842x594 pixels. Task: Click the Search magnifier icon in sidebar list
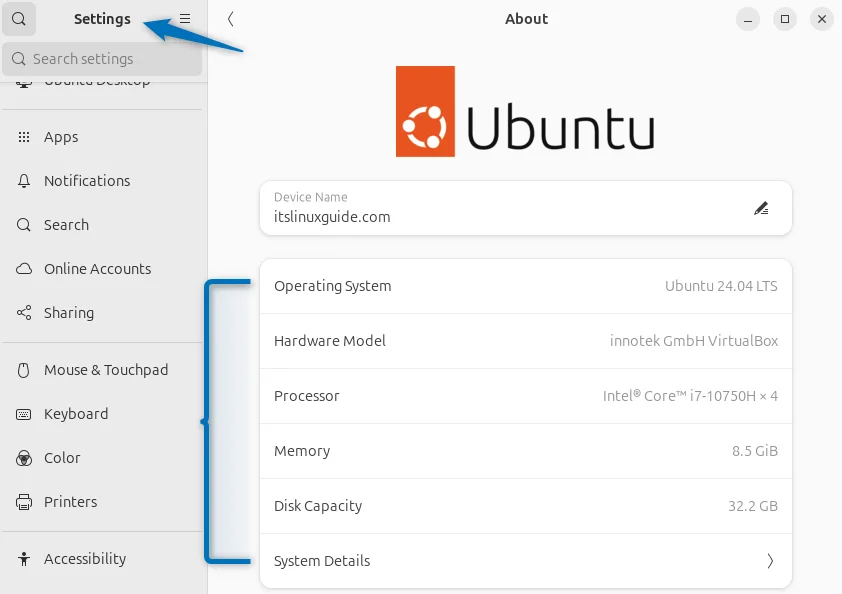[24, 224]
